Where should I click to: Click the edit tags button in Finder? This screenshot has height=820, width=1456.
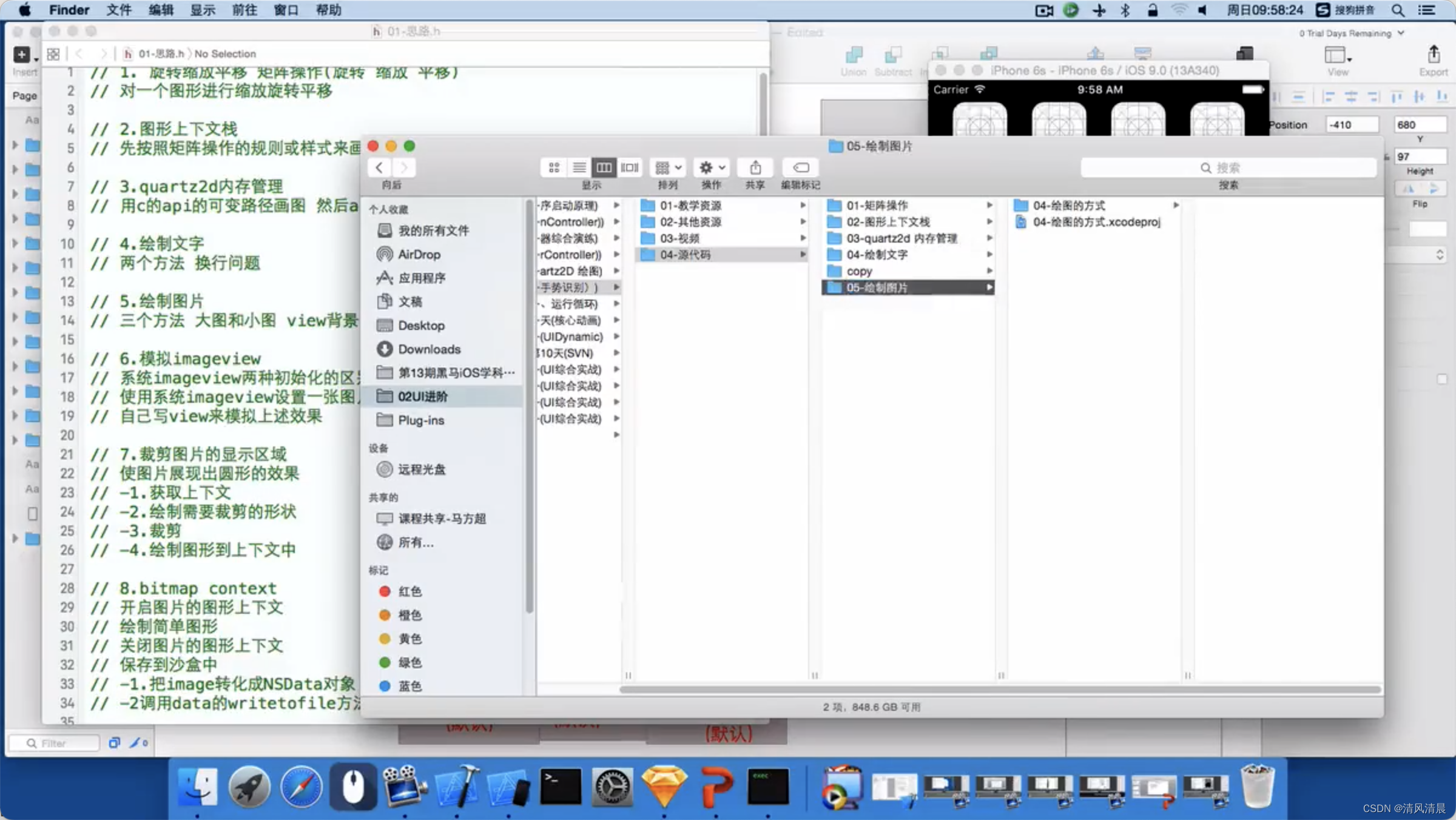(x=801, y=167)
